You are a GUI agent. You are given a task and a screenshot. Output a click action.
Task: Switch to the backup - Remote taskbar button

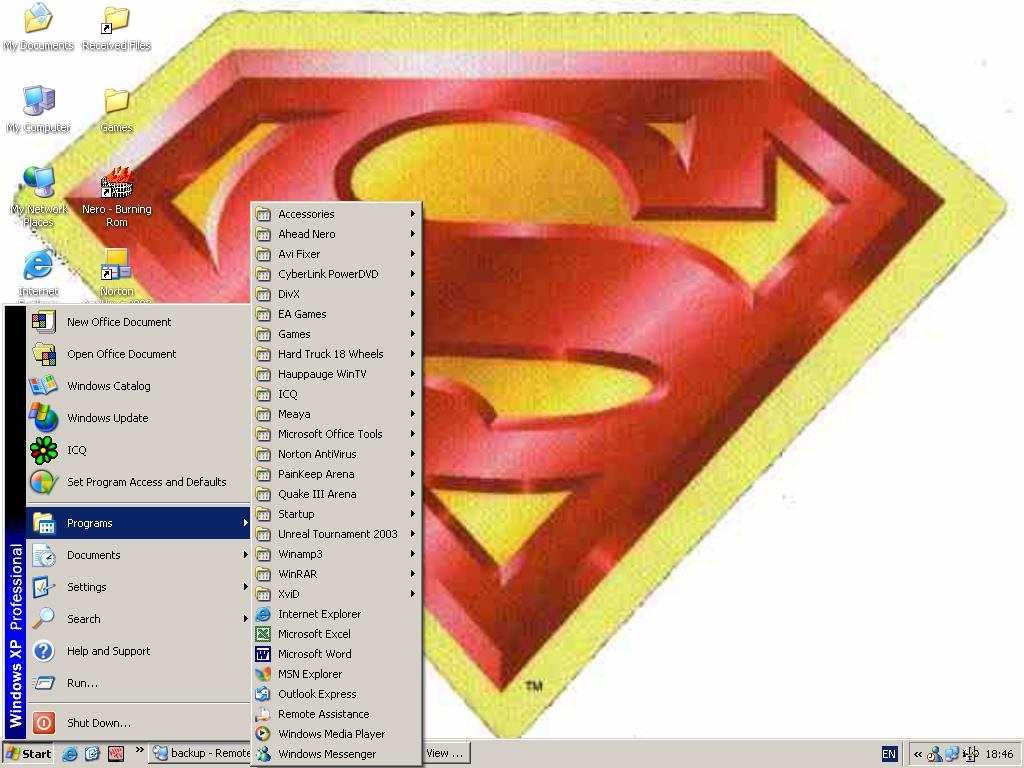[200, 754]
